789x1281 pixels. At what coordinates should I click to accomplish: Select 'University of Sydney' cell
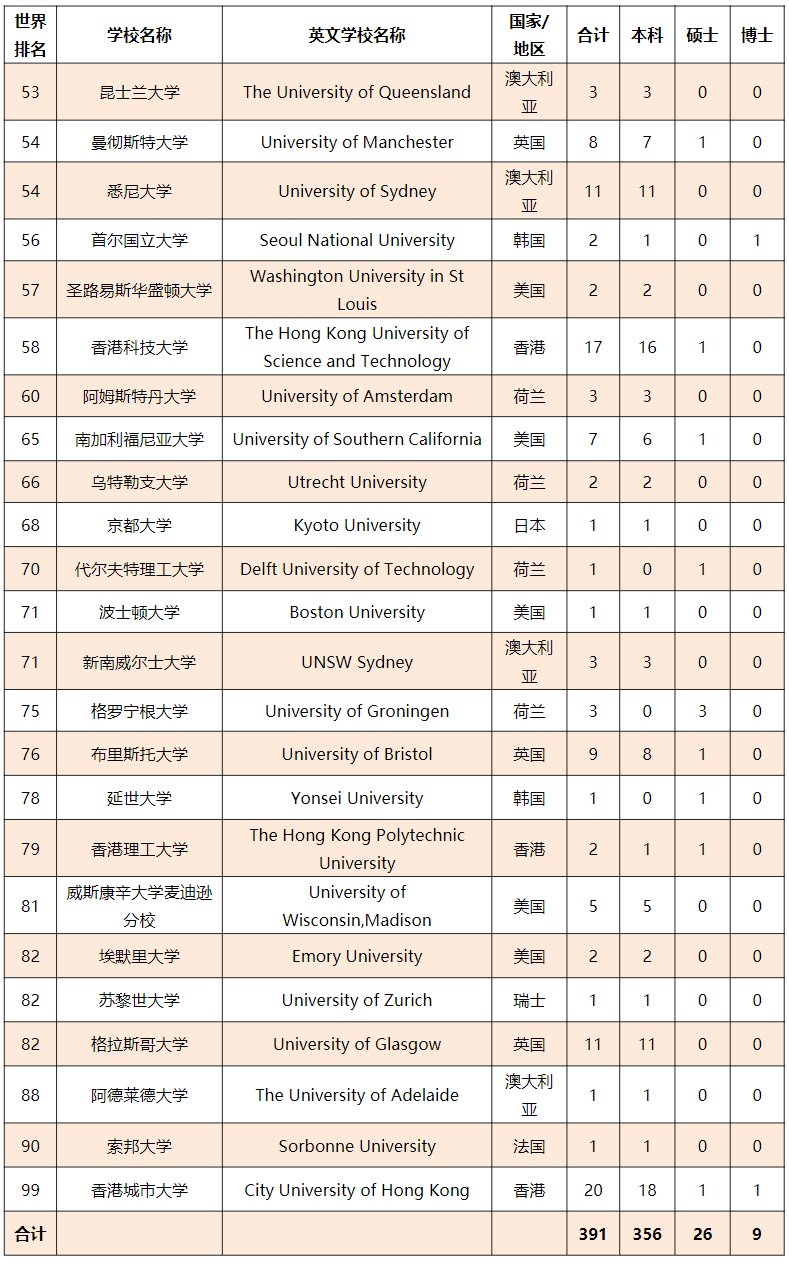click(357, 191)
